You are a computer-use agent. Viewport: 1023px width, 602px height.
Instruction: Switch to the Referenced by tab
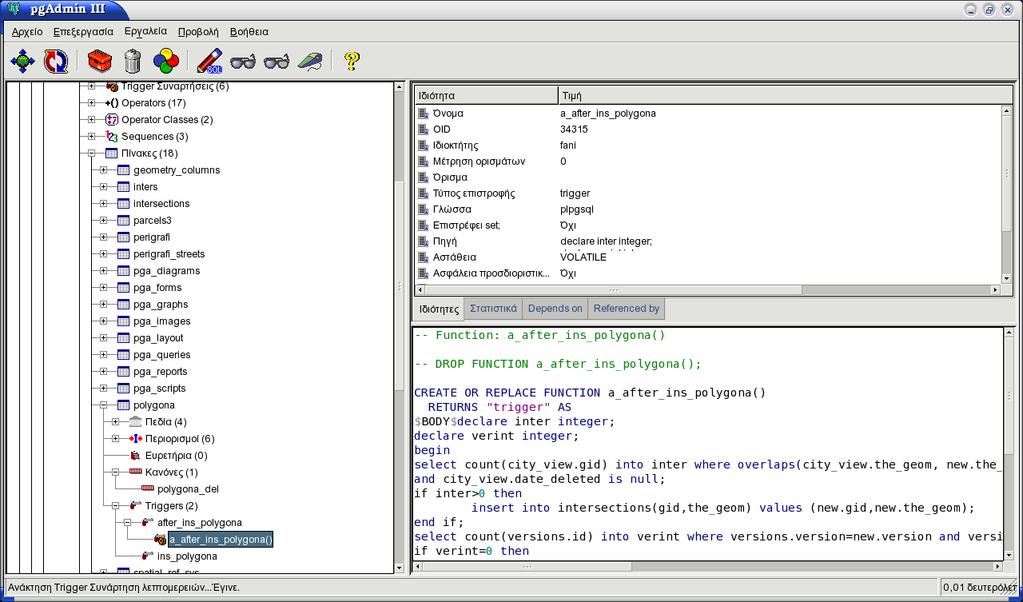pyautogui.click(x=626, y=309)
